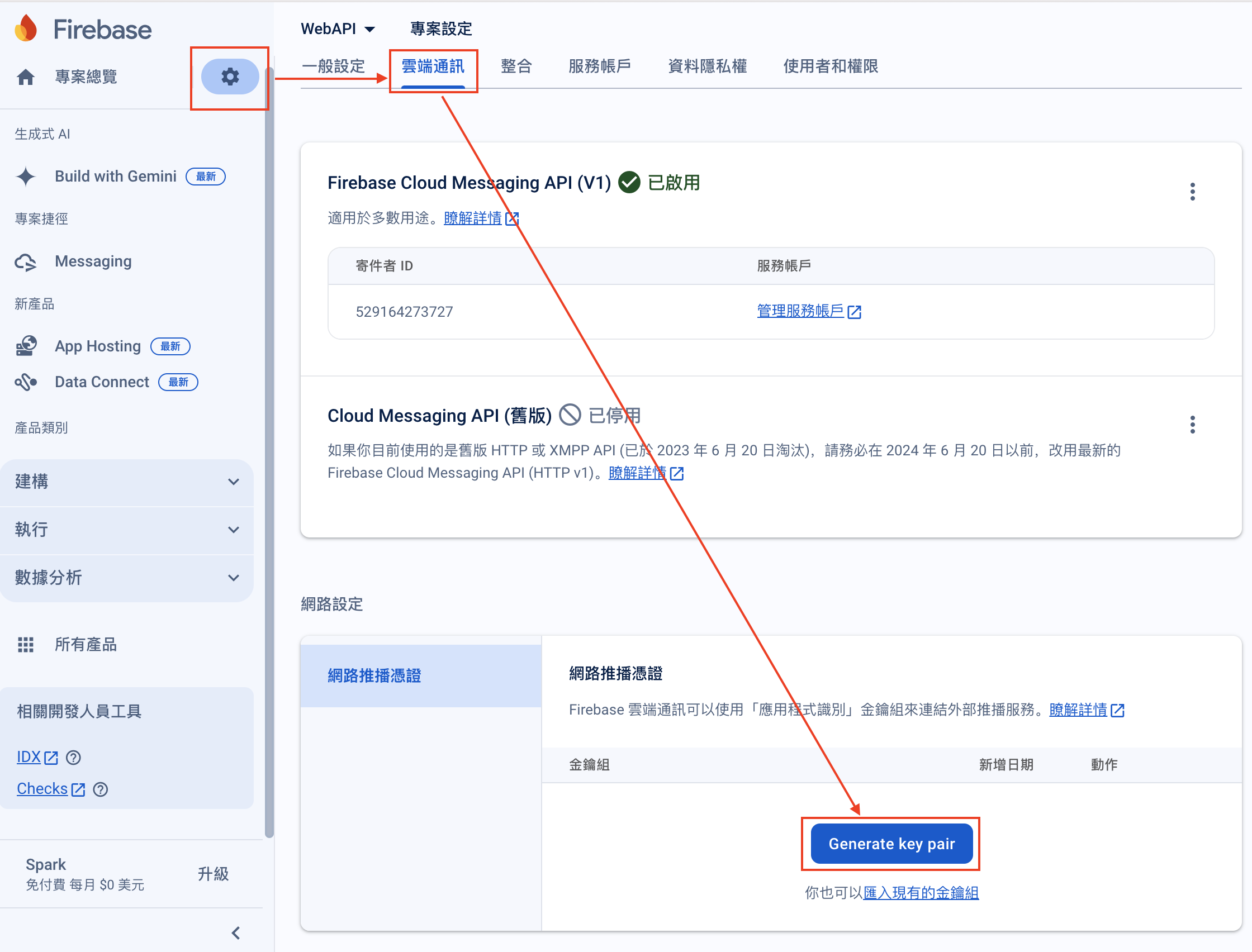Click the 新增日期 column header
This screenshot has width=1252, height=952.
pos(1006,765)
